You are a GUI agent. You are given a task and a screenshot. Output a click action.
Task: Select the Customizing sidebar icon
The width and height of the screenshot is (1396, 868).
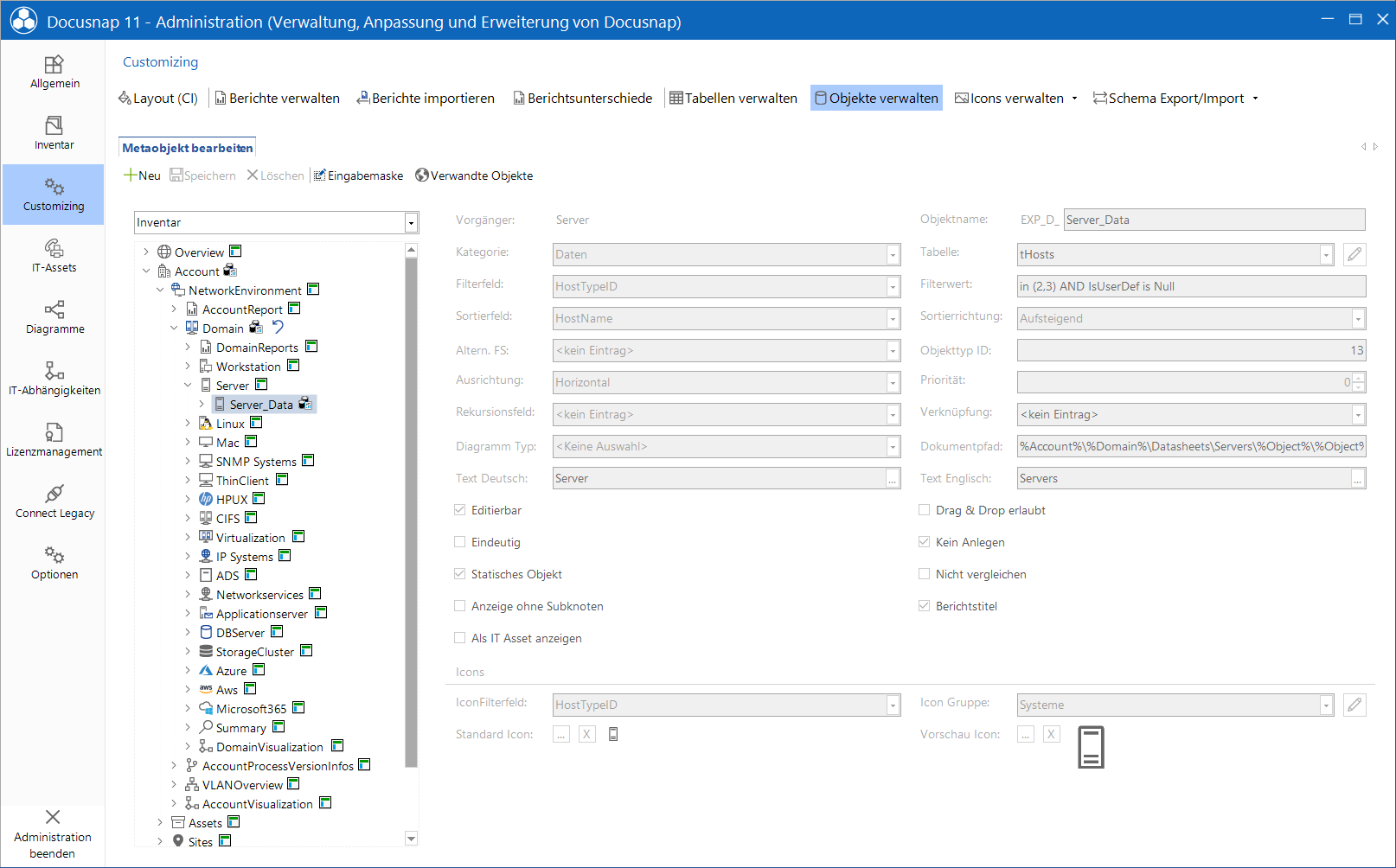[x=54, y=187]
